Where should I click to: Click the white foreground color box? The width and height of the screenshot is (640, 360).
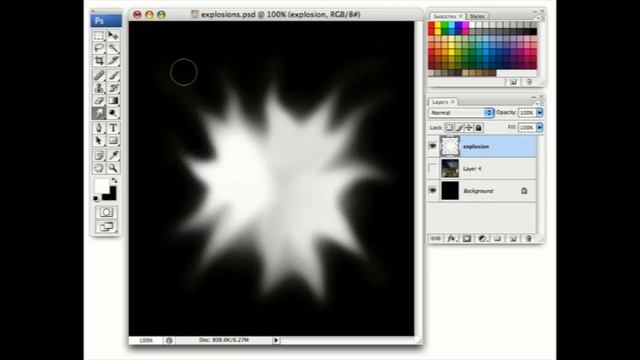101,186
